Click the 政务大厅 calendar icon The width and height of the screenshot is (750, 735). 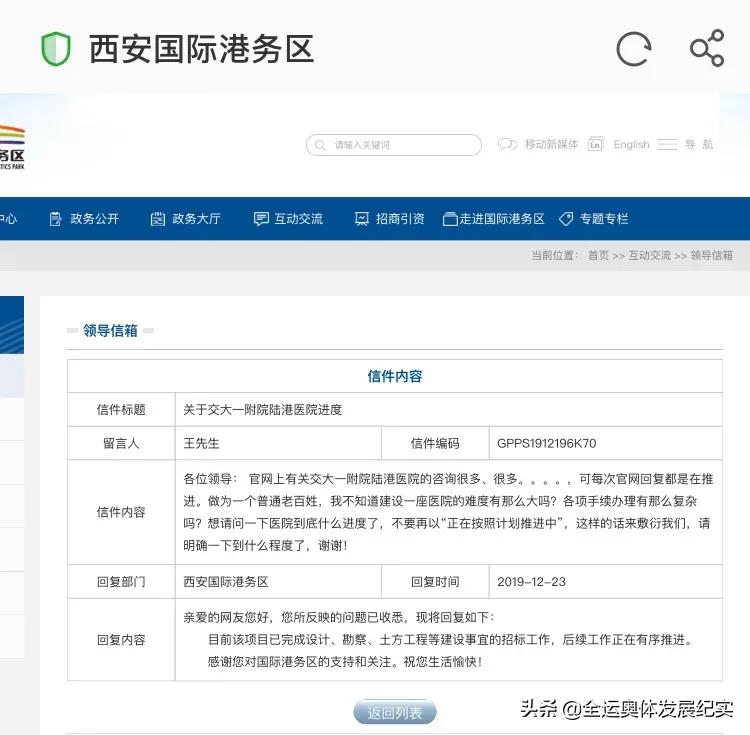158,219
